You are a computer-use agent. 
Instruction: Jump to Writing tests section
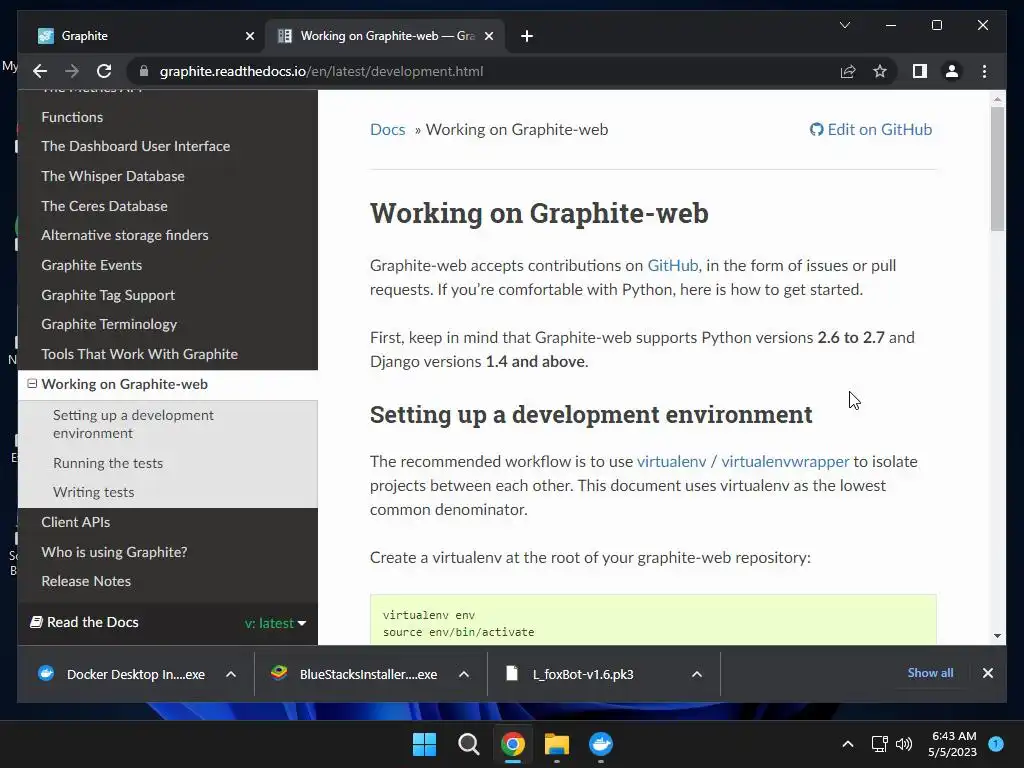[93, 492]
